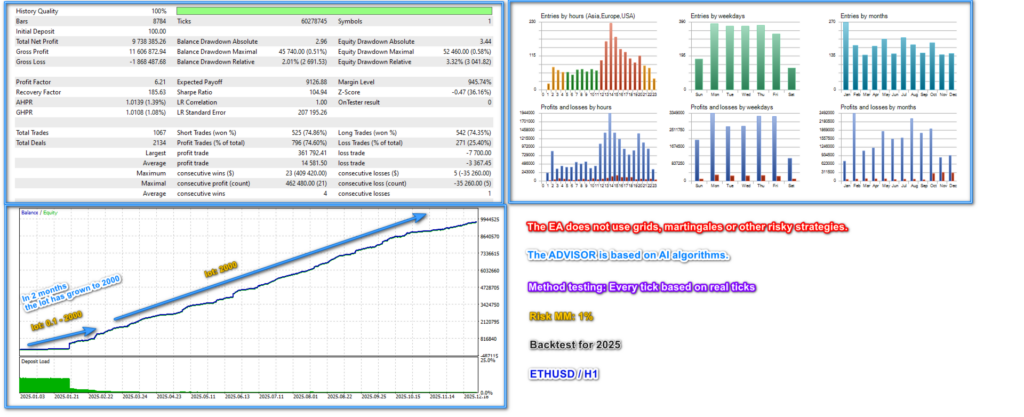Click Profit Trades (% of total) value 796 (74.60%)
The width and height of the screenshot is (1024, 417).
click(310, 142)
